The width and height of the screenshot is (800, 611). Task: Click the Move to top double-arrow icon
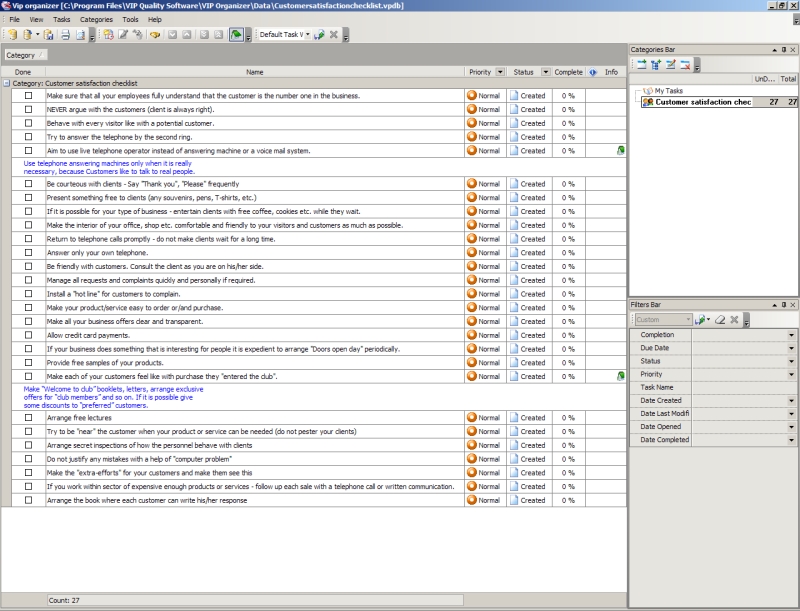218,35
